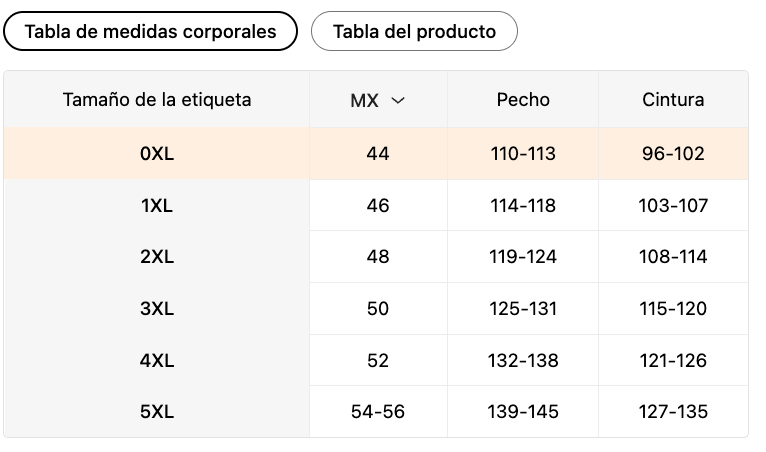Select the 4XL size row label
Screen dimensions: 766x452
pyautogui.click(x=157, y=361)
